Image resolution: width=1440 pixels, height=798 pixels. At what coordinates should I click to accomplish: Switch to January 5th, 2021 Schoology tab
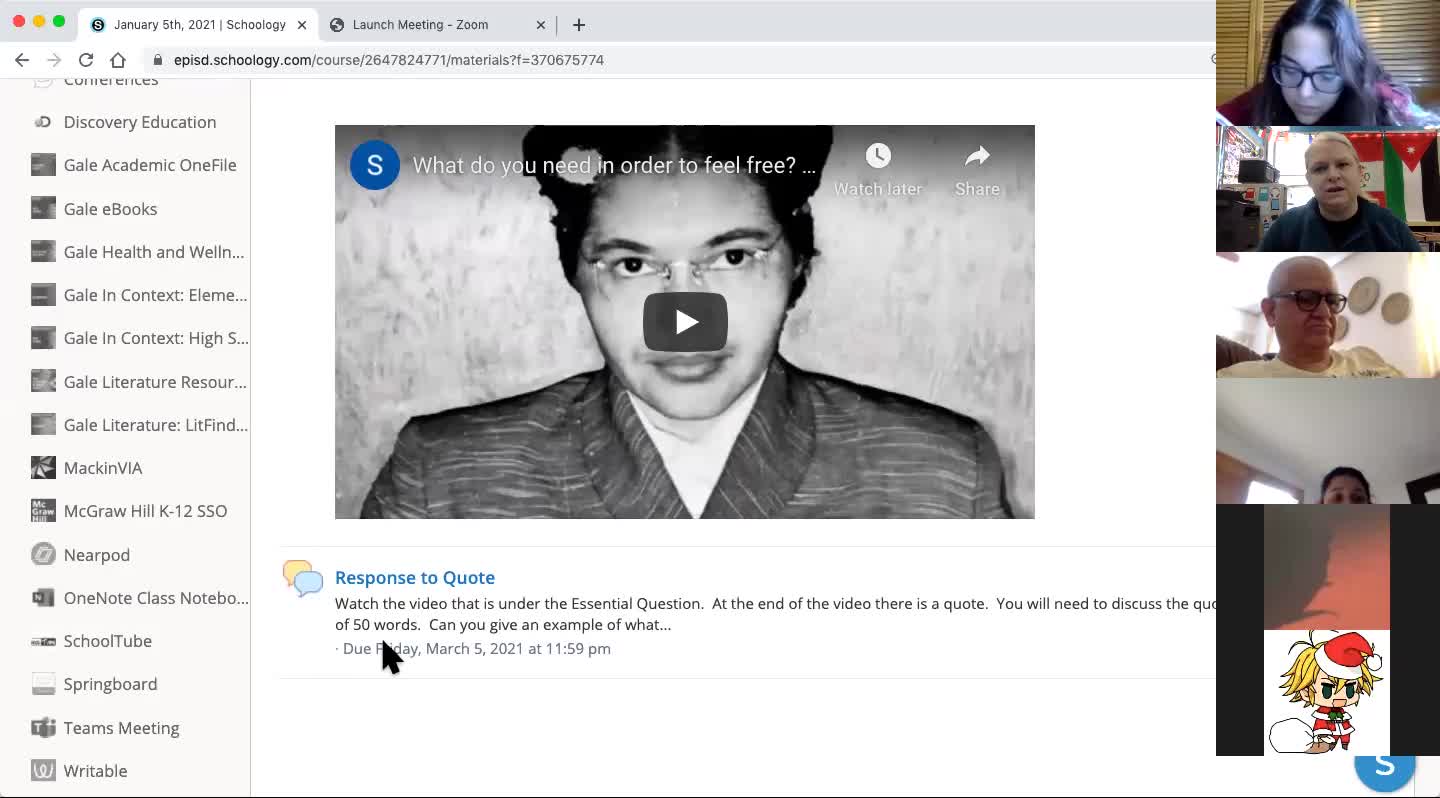[200, 24]
